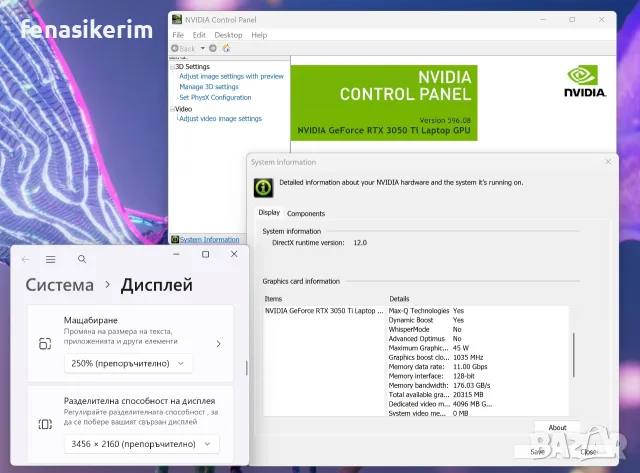Click the Settings window scrollbar
The height and width of the screenshot is (473, 640).
click(x=247, y=368)
